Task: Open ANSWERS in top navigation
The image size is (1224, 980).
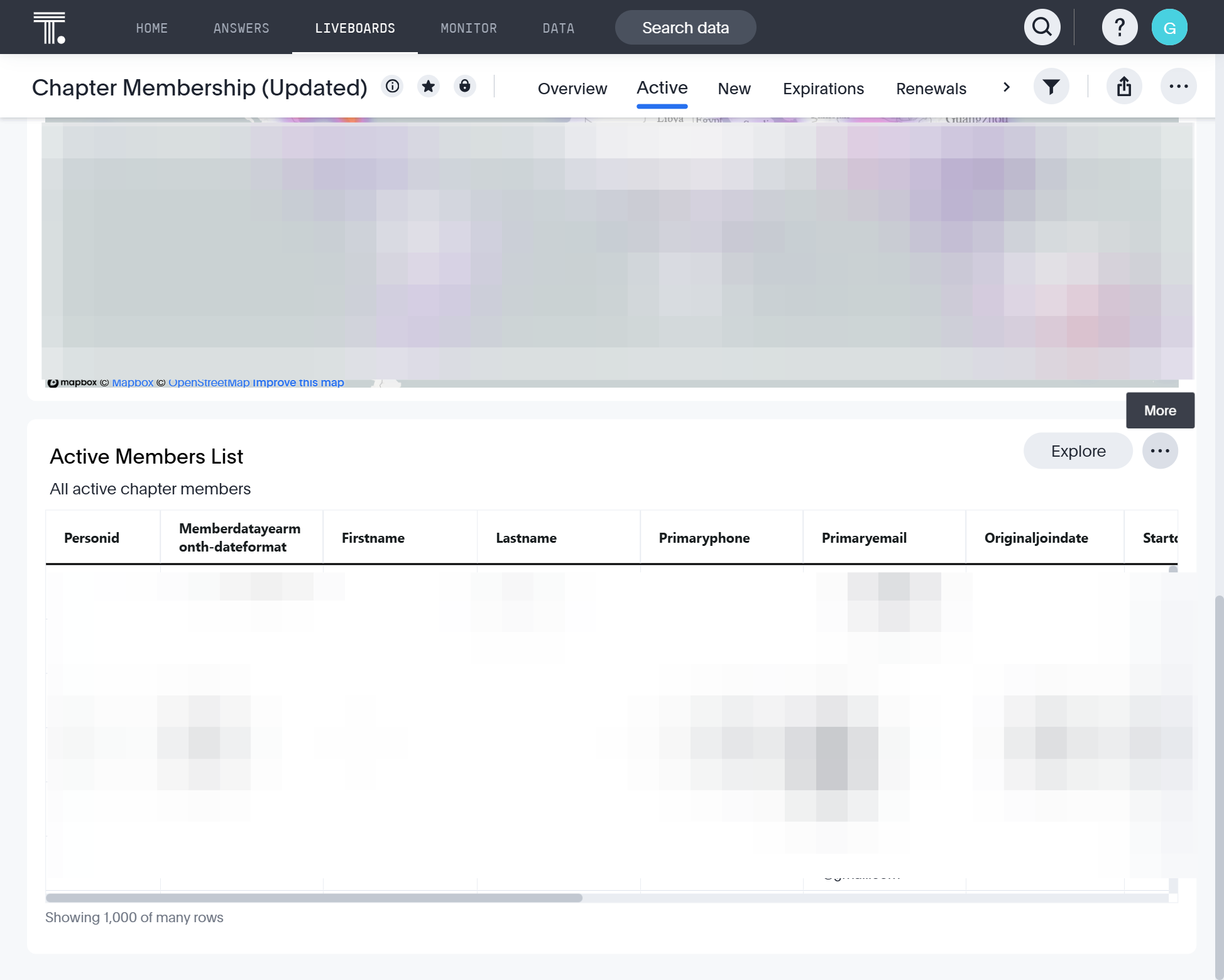Action: click(241, 28)
